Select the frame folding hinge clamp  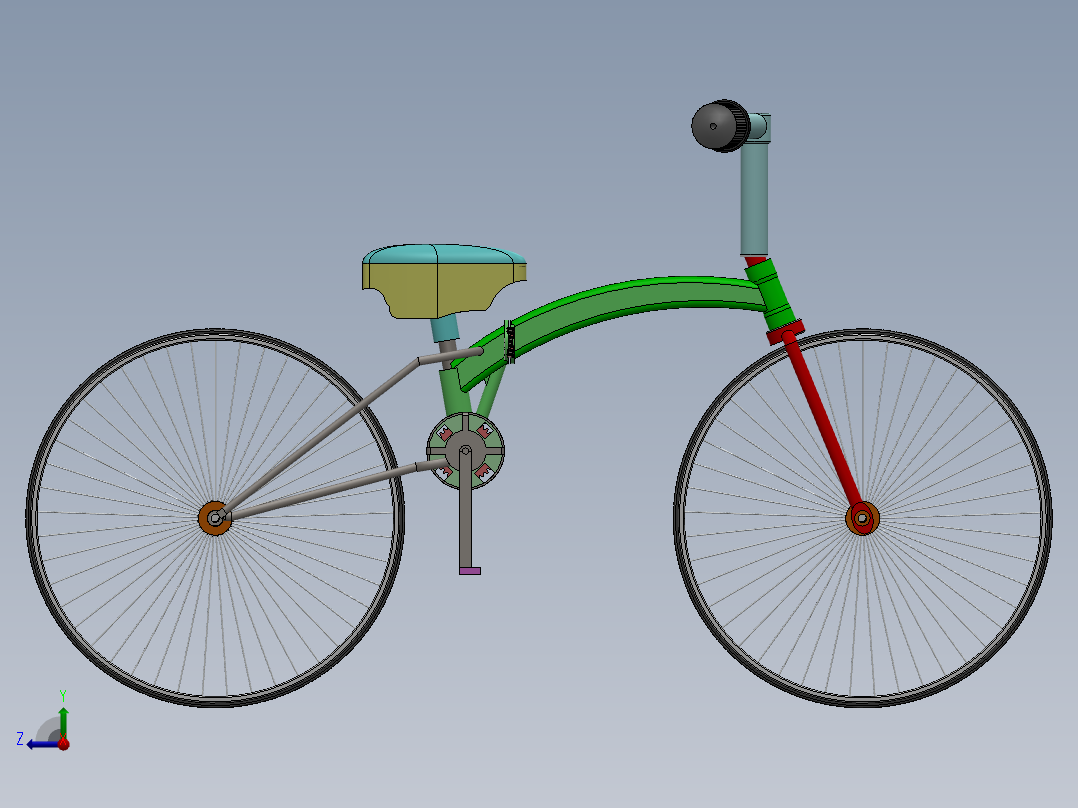[510, 342]
